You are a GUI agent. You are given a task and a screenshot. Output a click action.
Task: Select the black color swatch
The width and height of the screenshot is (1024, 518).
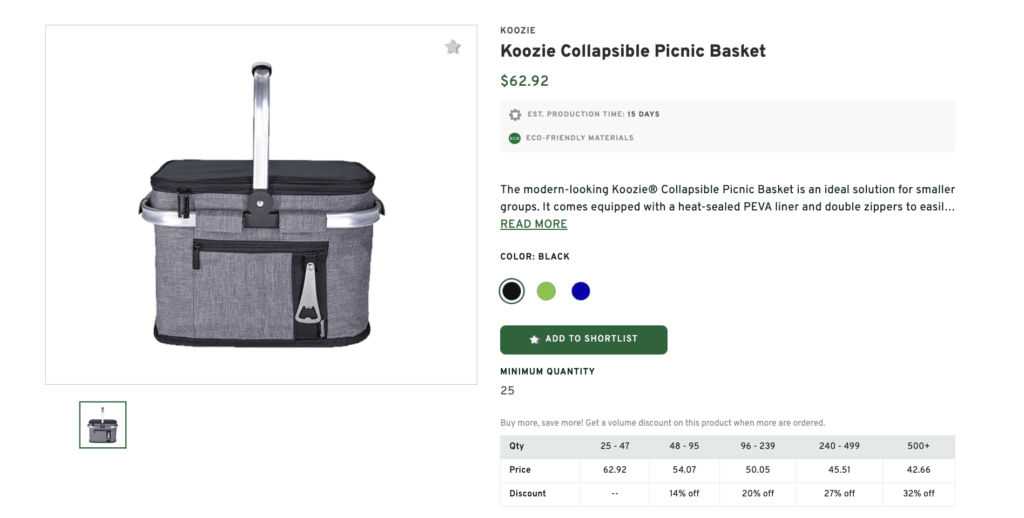(x=512, y=291)
